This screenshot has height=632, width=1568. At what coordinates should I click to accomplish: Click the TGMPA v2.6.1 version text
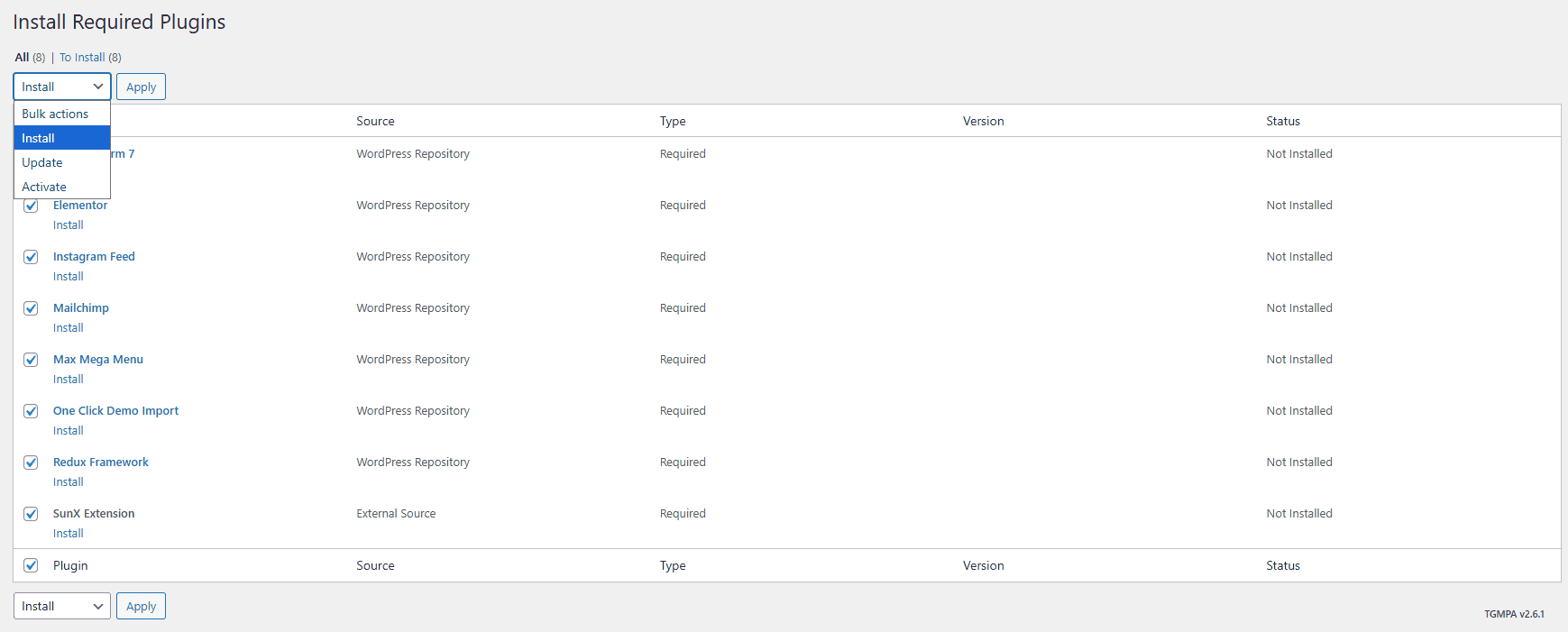(1514, 614)
